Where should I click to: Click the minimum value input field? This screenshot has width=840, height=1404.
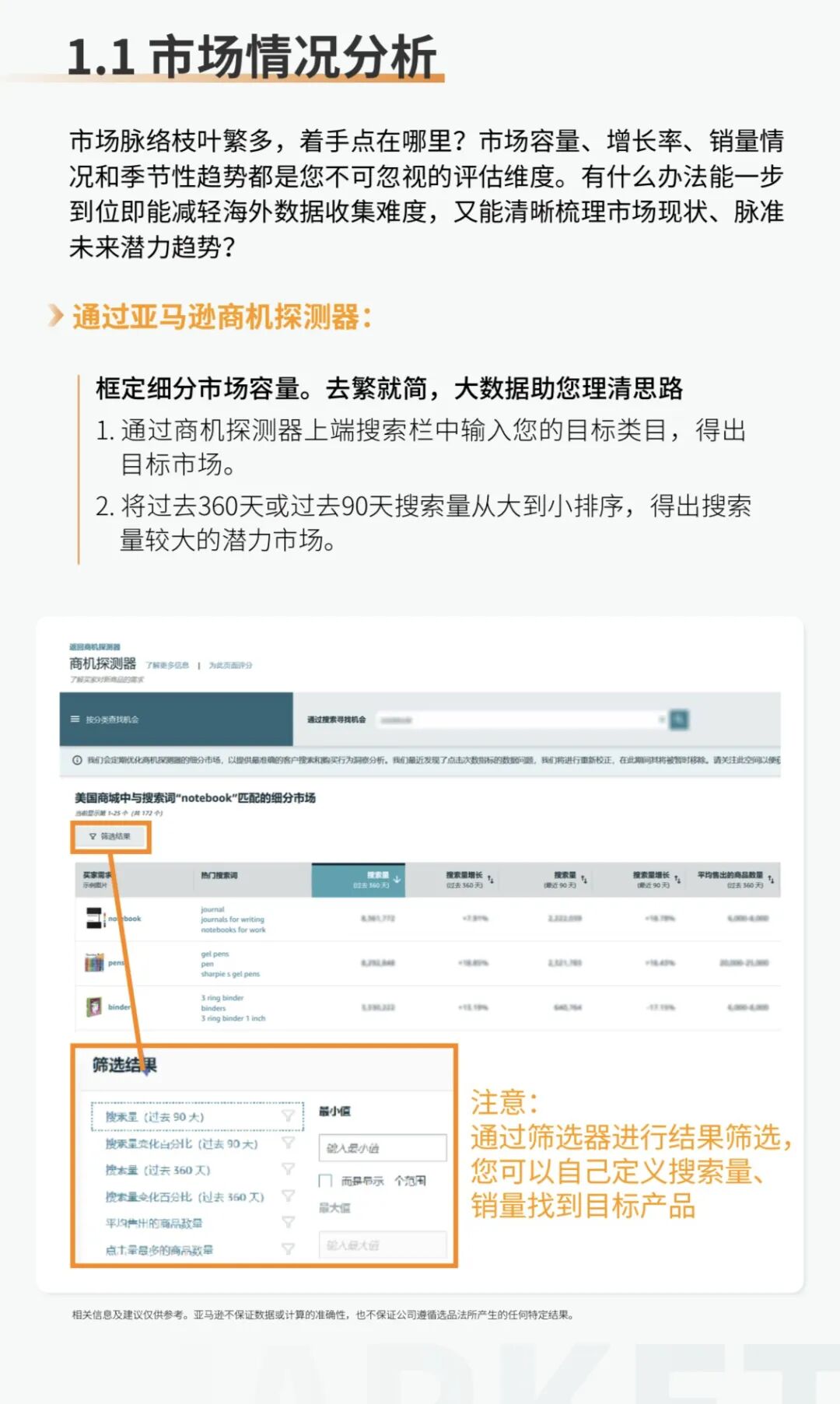(x=383, y=1148)
